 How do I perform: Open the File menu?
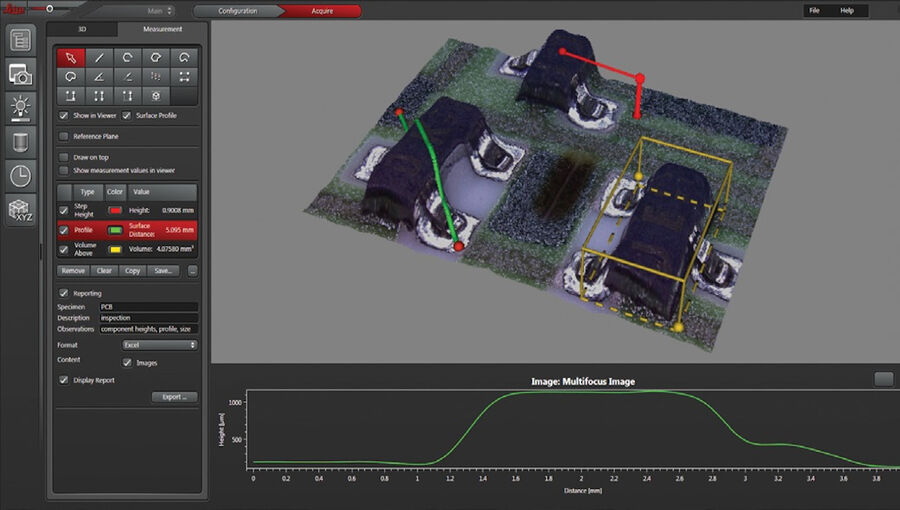814,10
